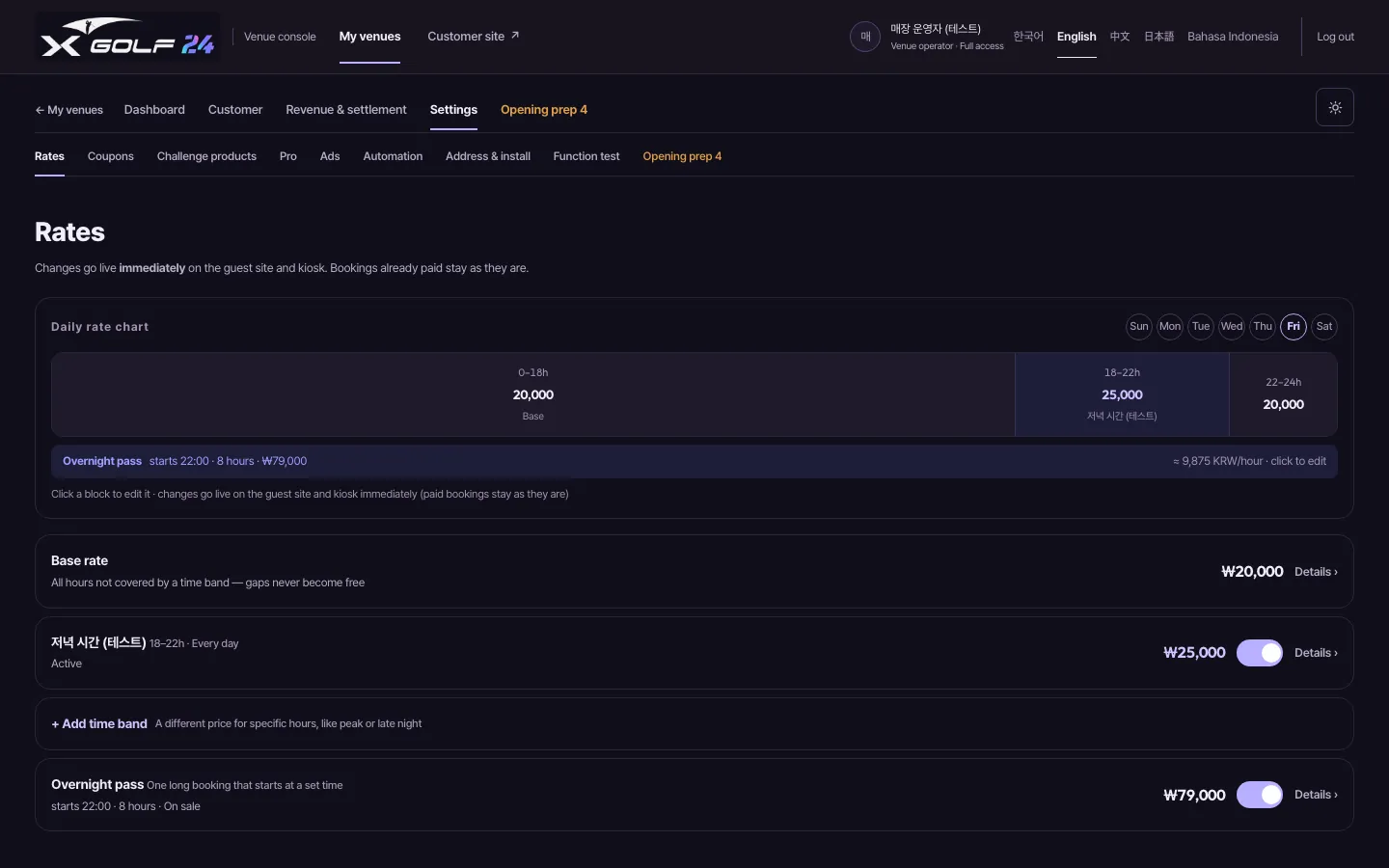Expand Details for Overnight pass row
This screenshot has width=1389, height=868.
(1316, 795)
